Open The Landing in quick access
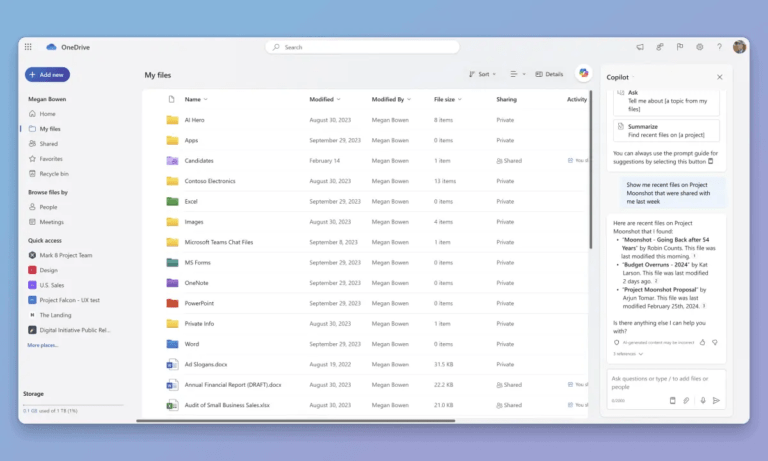The width and height of the screenshot is (768, 461). (55, 315)
